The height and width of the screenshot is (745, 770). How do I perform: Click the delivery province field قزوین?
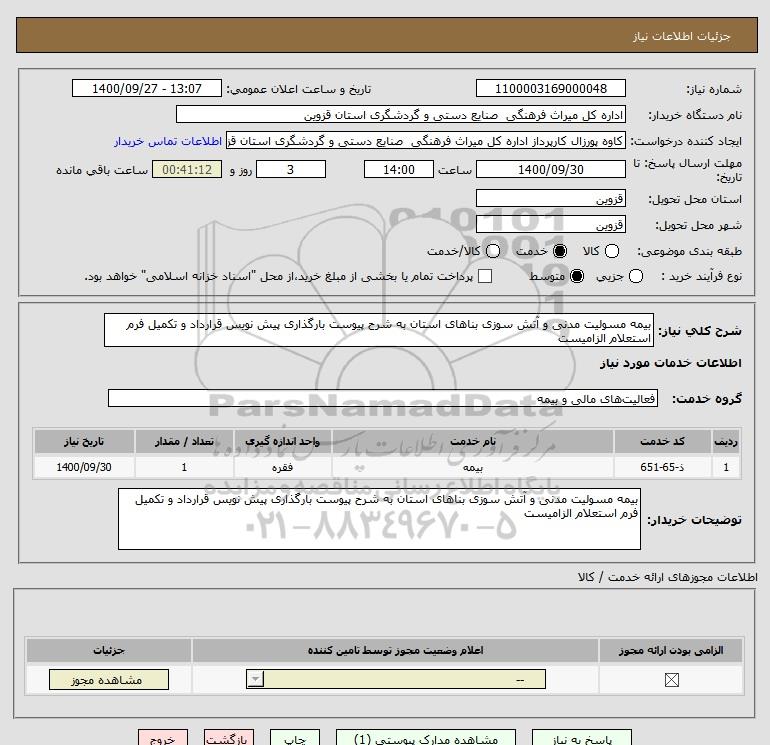point(550,198)
